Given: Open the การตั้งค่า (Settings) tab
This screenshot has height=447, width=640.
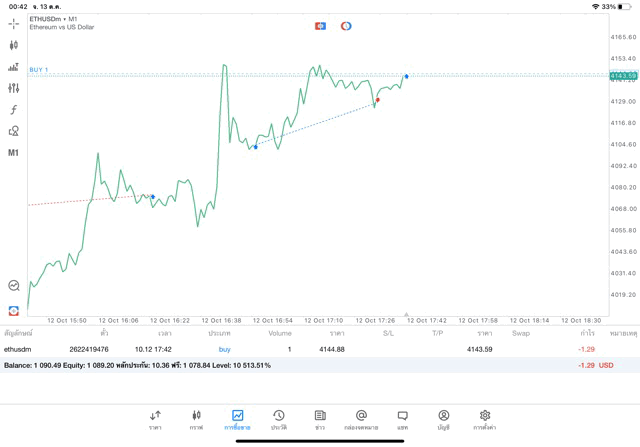Looking at the screenshot, I should click(x=485, y=420).
